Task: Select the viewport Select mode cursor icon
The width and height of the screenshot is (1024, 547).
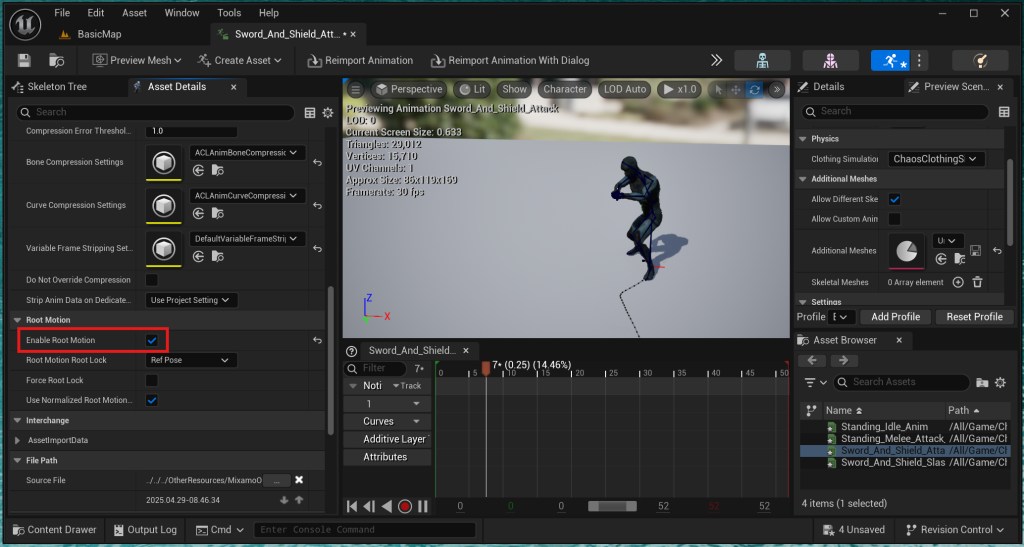Action: coord(718,89)
